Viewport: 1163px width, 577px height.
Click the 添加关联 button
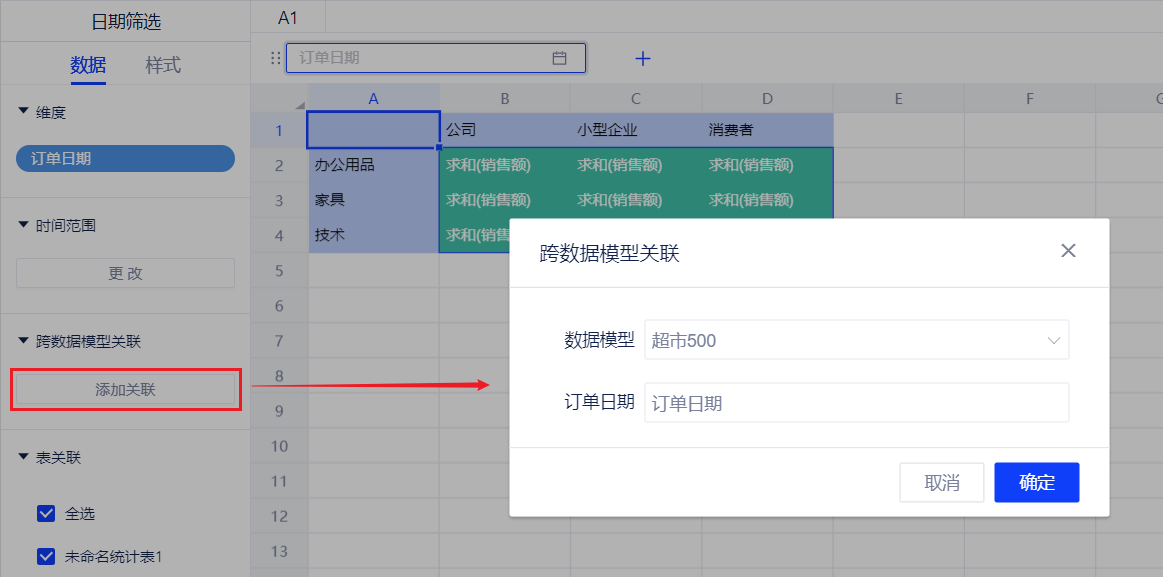pyautogui.click(x=125, y=390)
